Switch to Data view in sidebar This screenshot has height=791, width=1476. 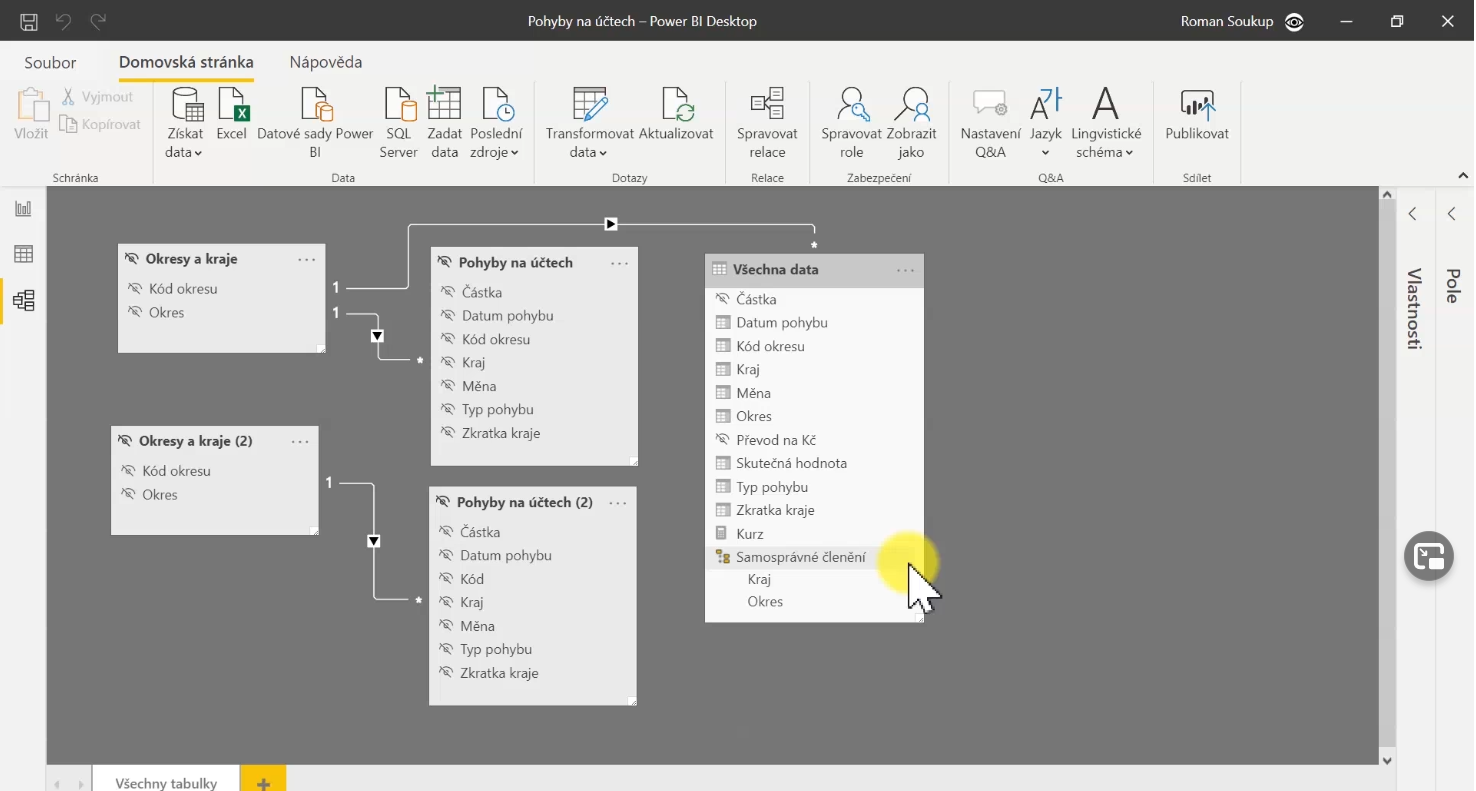pos(23,254)
